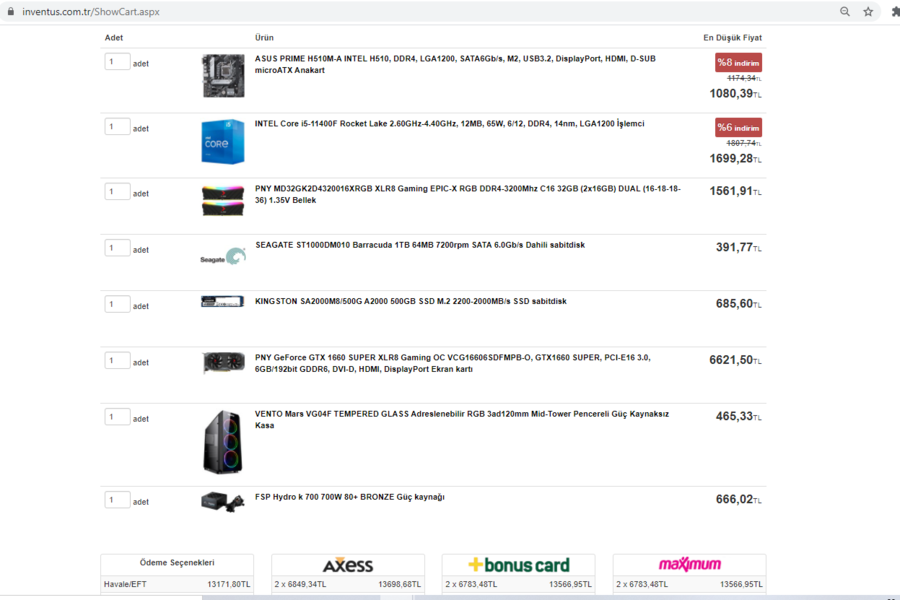Click the address bar URL inventus.com.tr
This screenshot has width=900, height=600.
pos(91,11)
